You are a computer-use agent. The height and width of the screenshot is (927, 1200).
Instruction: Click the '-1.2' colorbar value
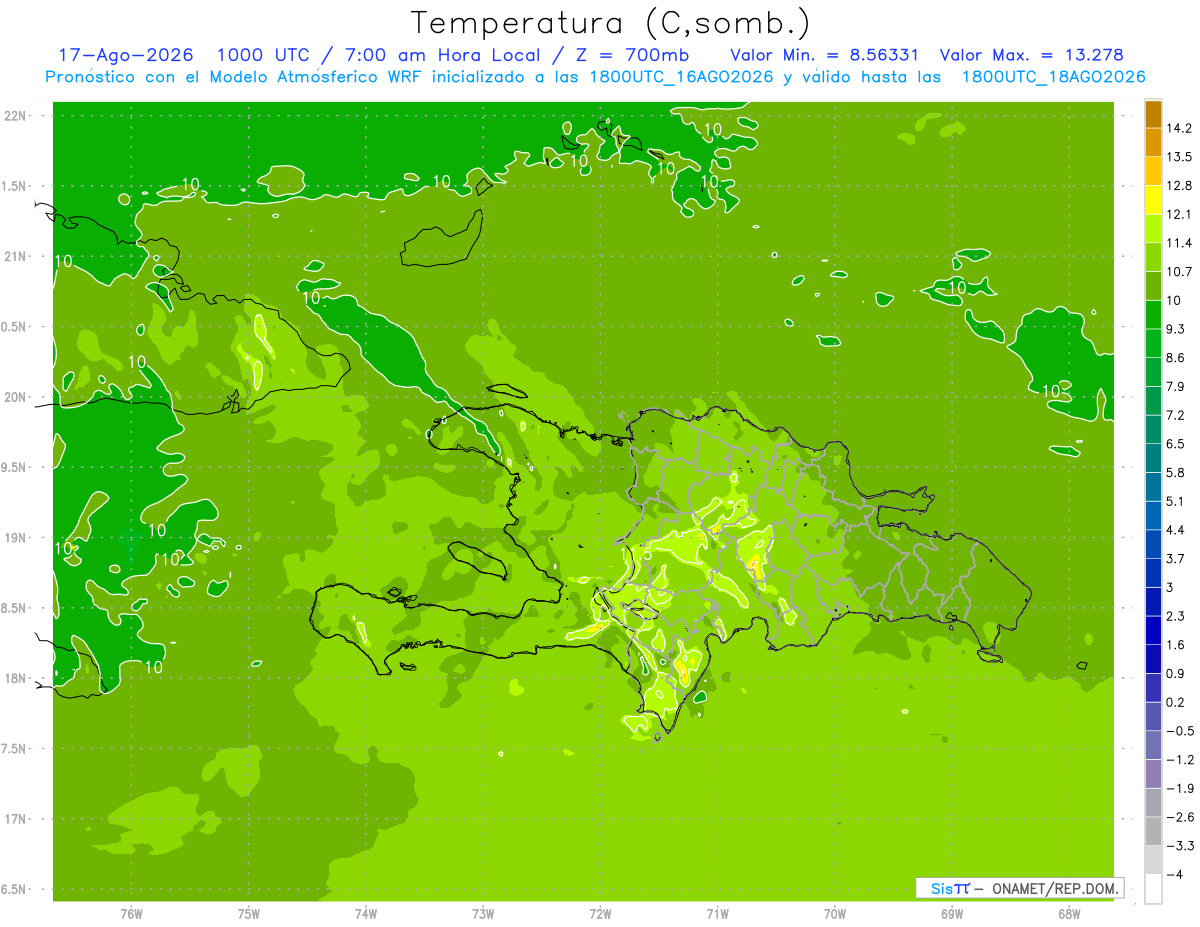pyautogui.click(x=1179, y=759)
